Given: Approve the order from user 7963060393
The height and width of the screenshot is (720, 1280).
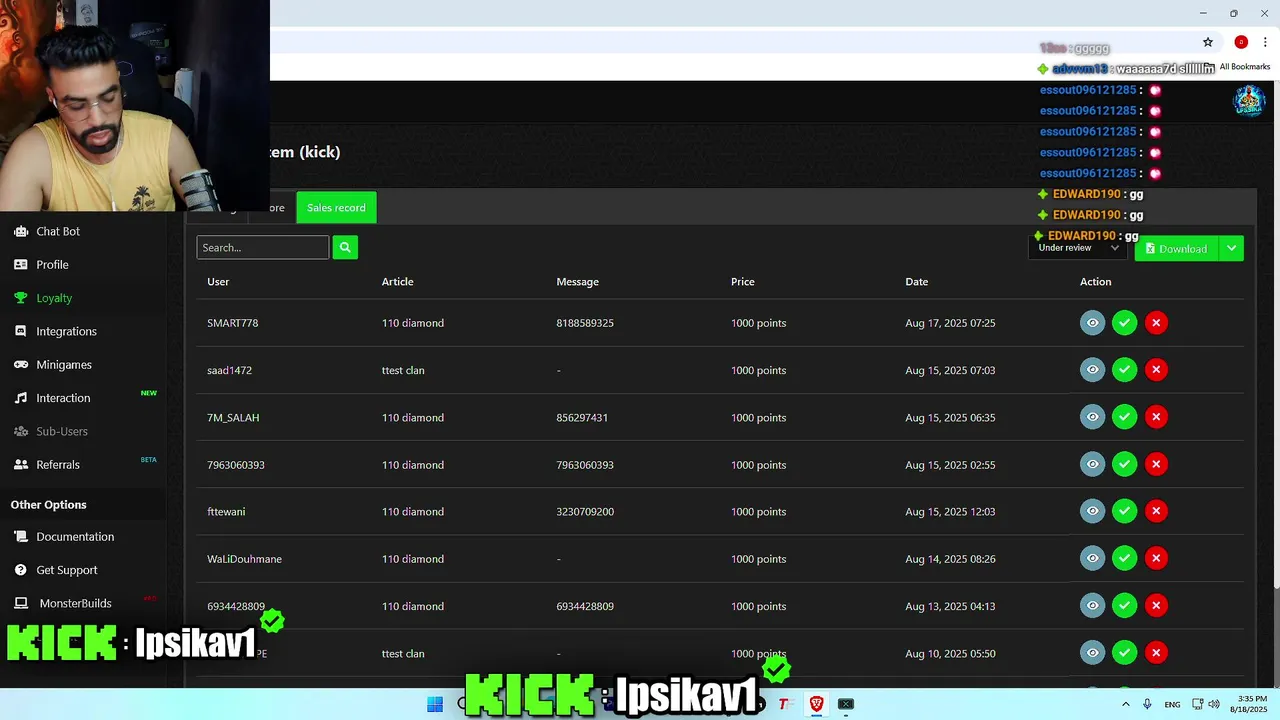Looking at the screenshot, I should pos(1124,464).
